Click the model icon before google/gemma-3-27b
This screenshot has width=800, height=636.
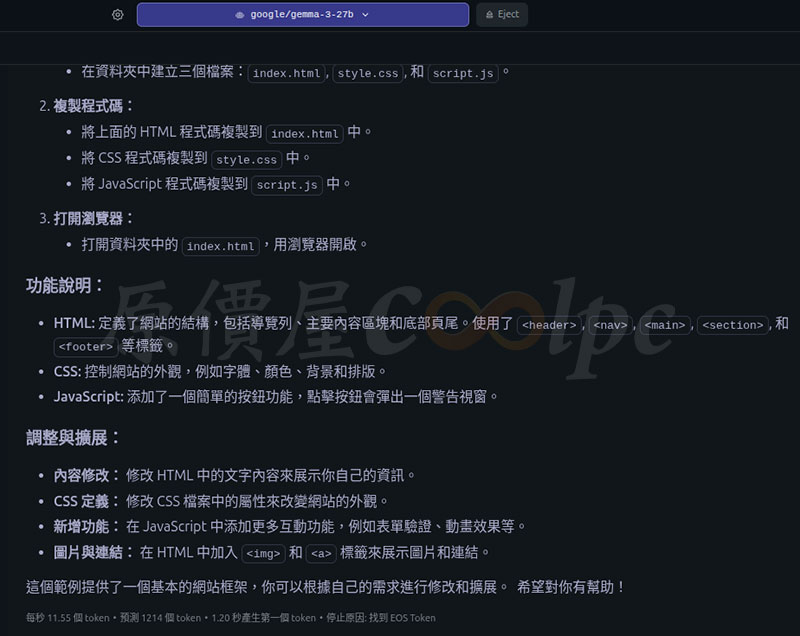point(240,15)
